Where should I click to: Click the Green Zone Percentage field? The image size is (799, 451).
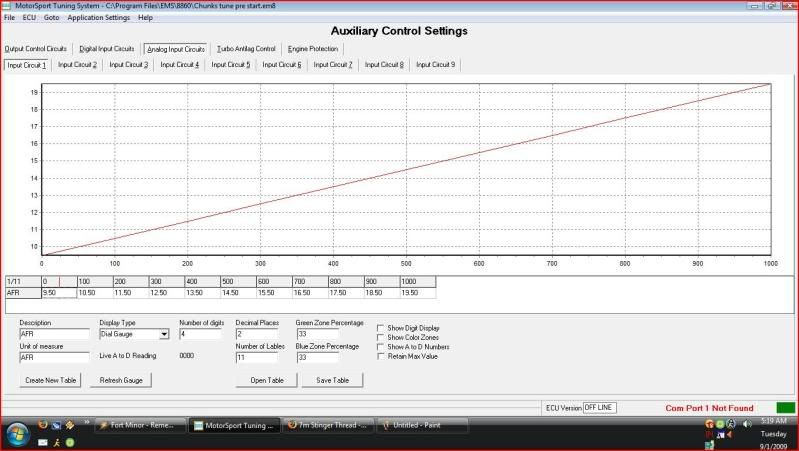[317, 334]
